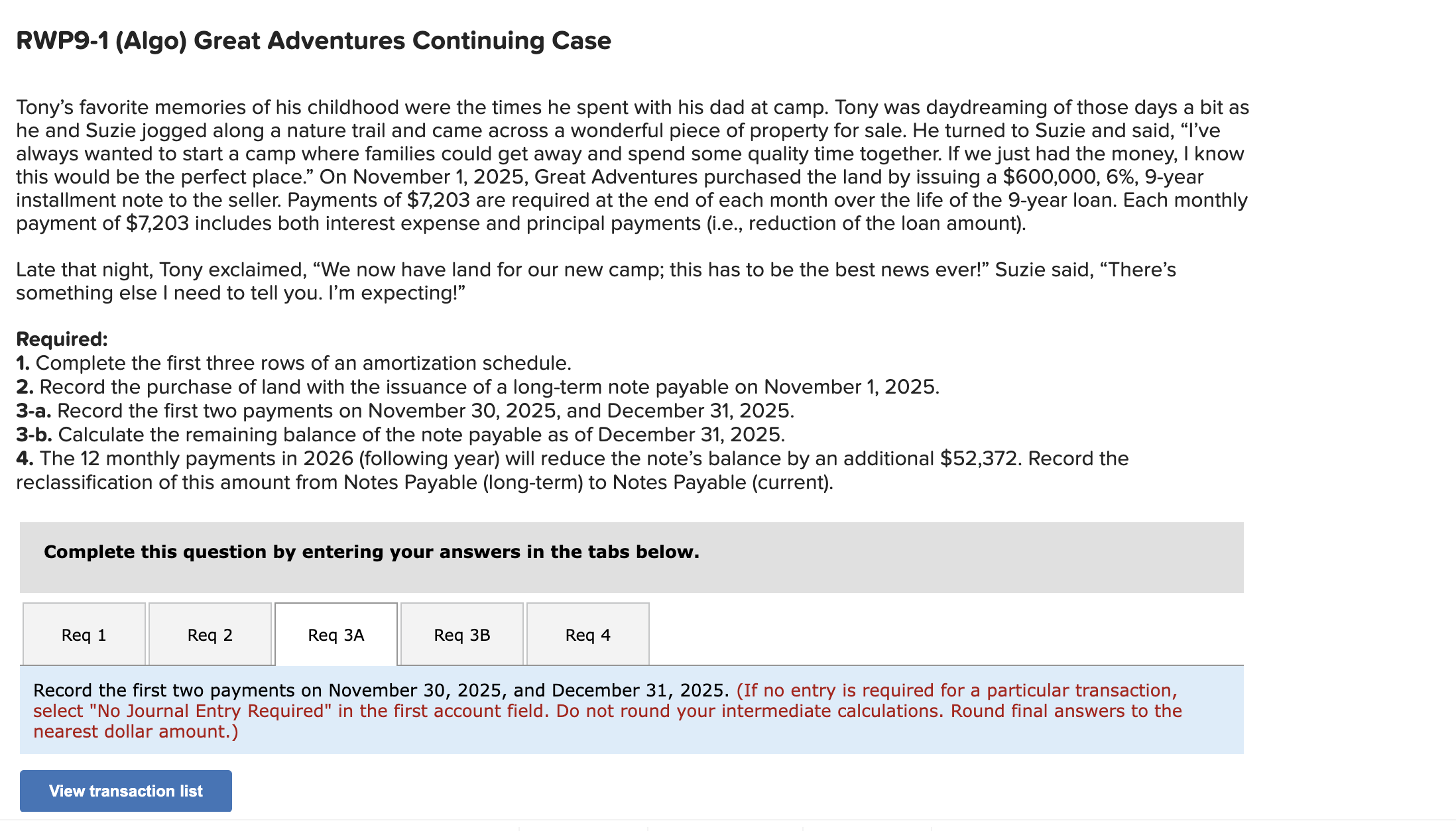1456x831 pixels.
Task: Select the Req 3A tab
Action: pyautogui.click(x=335, y=634)
